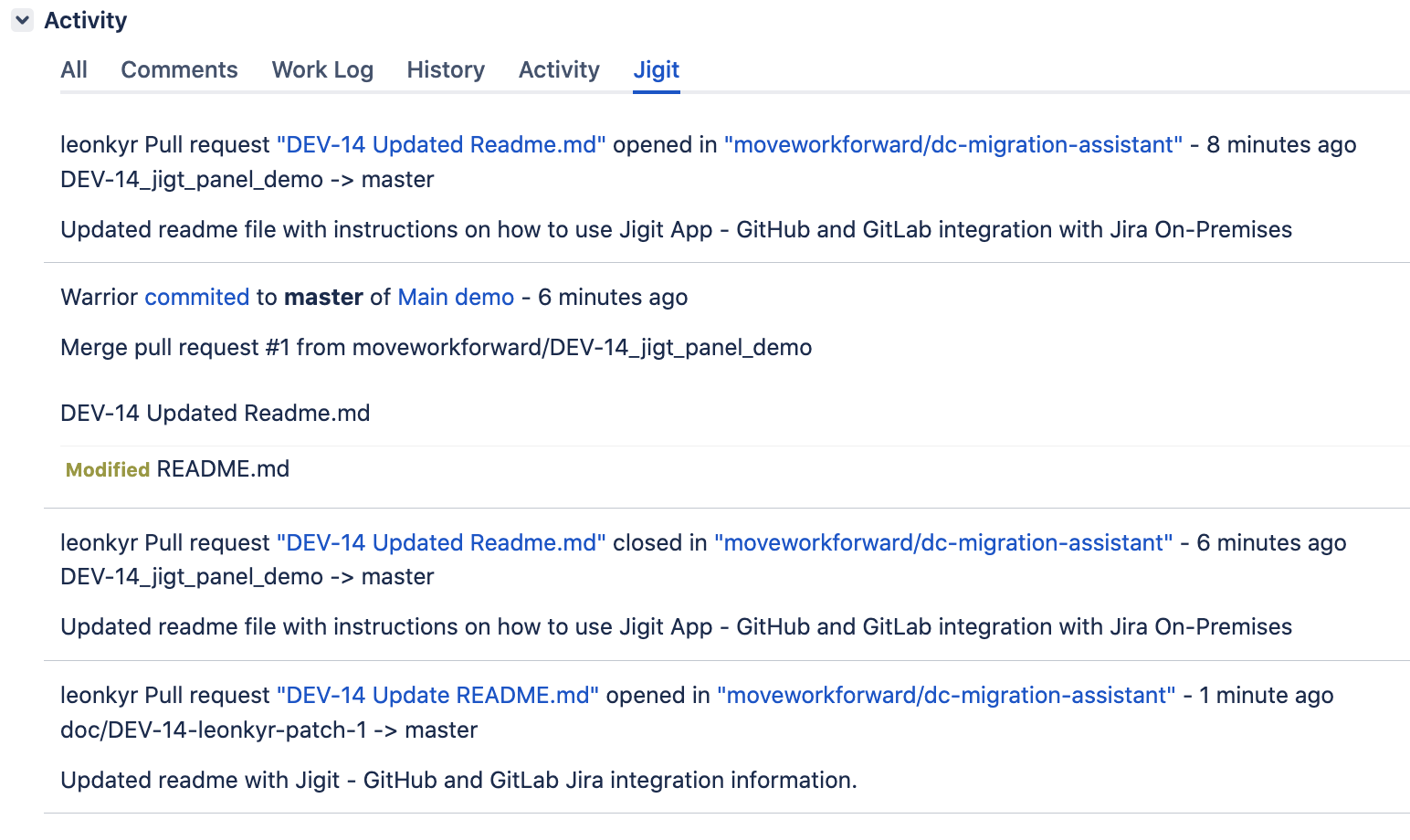
Task: Open the moveworkforward/dc-migration-assistant repository link
Action: [953, 144]
